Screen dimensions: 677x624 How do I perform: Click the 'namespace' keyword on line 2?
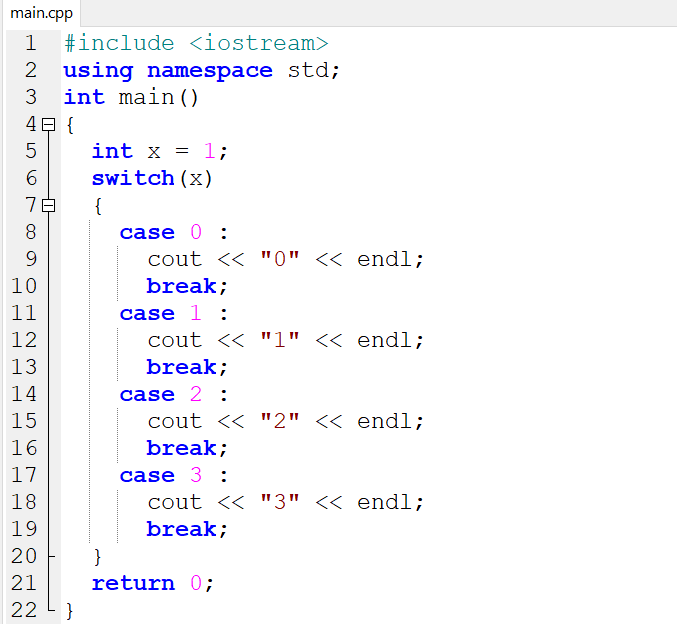(210, 71)
